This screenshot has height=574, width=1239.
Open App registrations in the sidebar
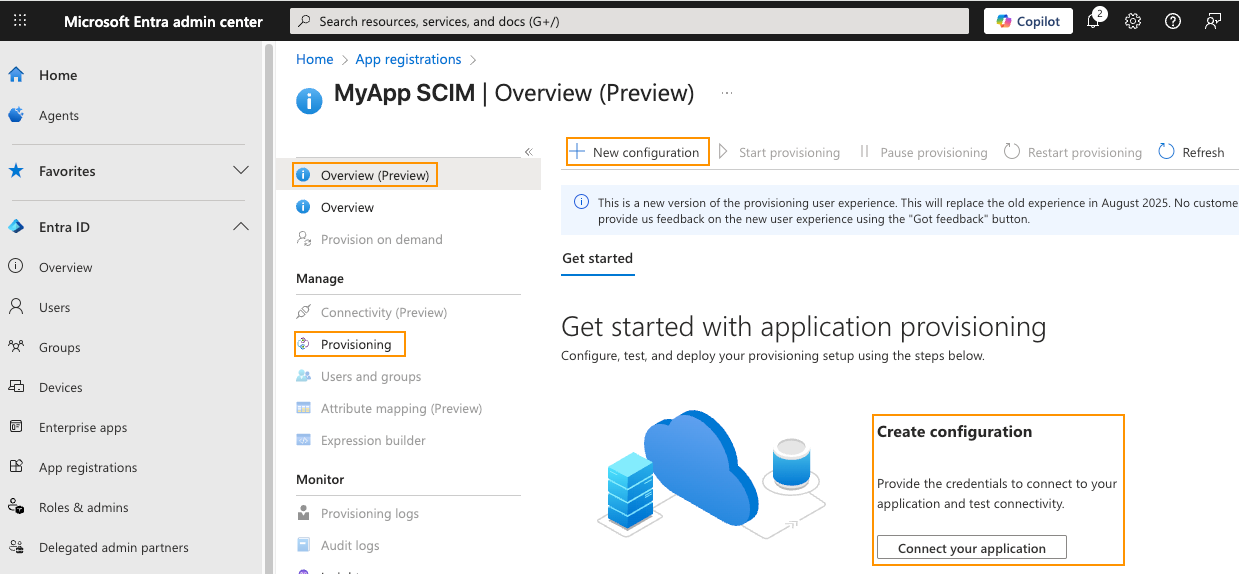(x=88, y=467)
